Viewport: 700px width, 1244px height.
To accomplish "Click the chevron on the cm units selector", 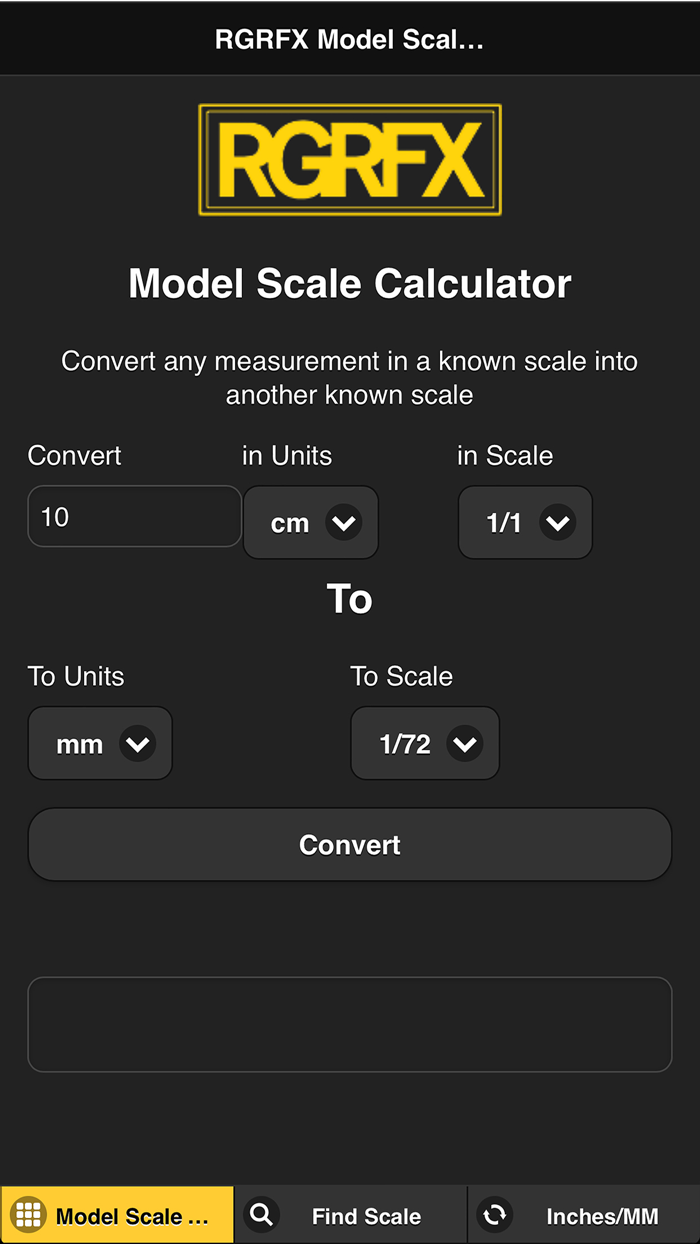I will pyautogui.click(x=345, y=522).
